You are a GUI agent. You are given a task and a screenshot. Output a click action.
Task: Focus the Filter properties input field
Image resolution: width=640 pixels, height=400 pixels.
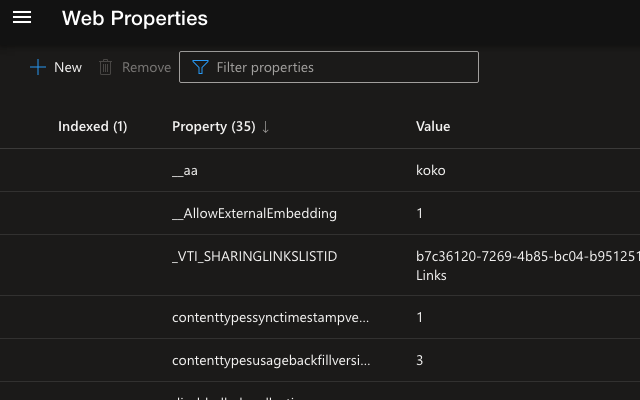[x=340, y=67]
